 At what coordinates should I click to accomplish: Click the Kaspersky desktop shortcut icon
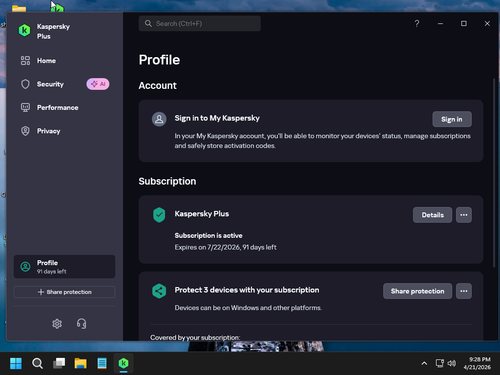click(57, 8)
